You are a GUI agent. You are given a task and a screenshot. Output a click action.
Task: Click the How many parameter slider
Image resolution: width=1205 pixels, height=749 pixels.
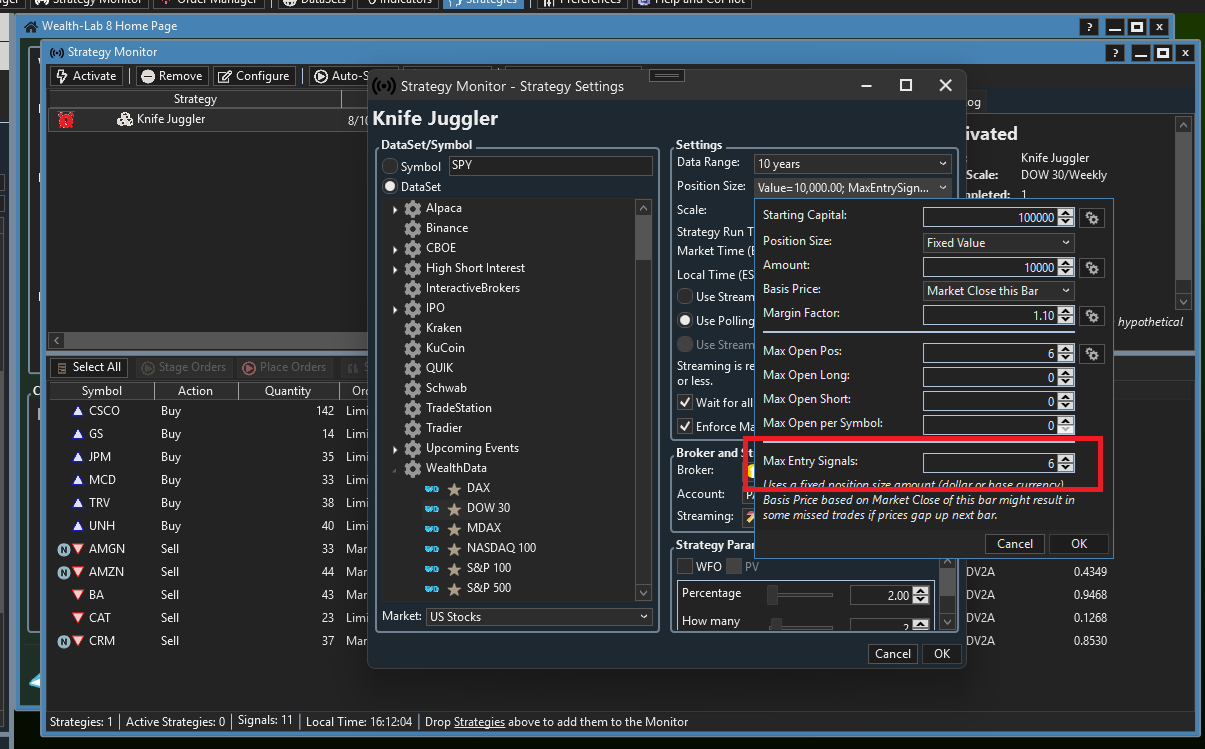[x=800, y=625]
